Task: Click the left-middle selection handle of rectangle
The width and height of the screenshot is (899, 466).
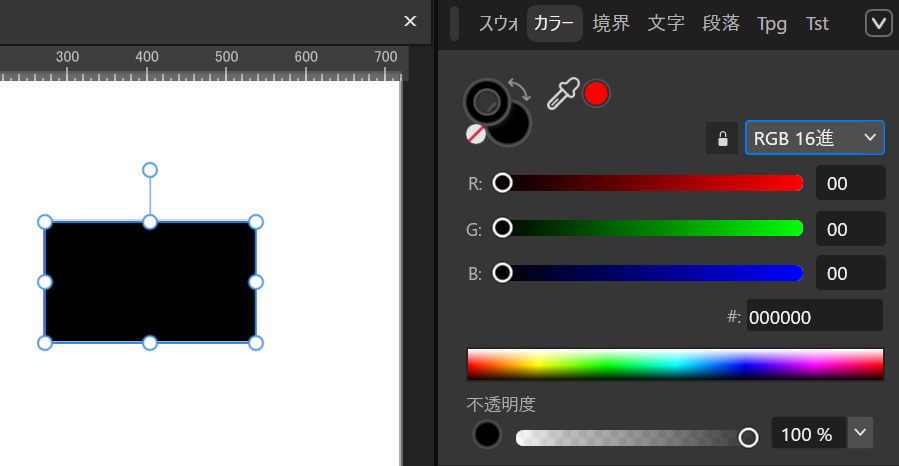Action: [x=45, y=282]
